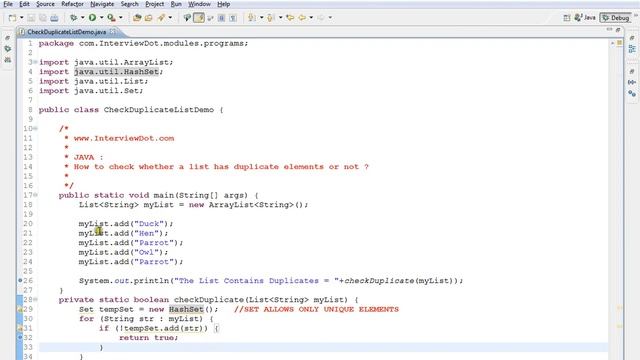640x360 pixels.
Task: Open the Breakpoints view icon in right sidebar
Action: [632, 93]
